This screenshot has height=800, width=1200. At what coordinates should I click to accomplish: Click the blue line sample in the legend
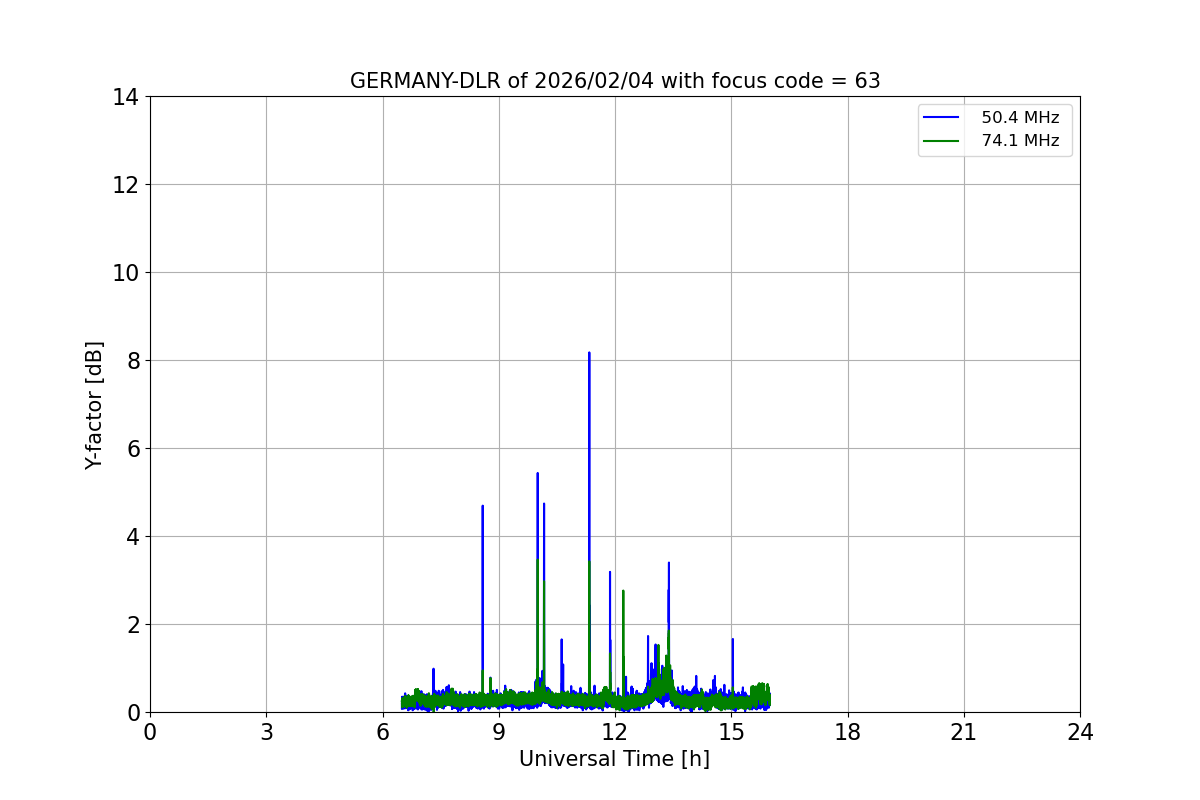[x=942, y=118]
